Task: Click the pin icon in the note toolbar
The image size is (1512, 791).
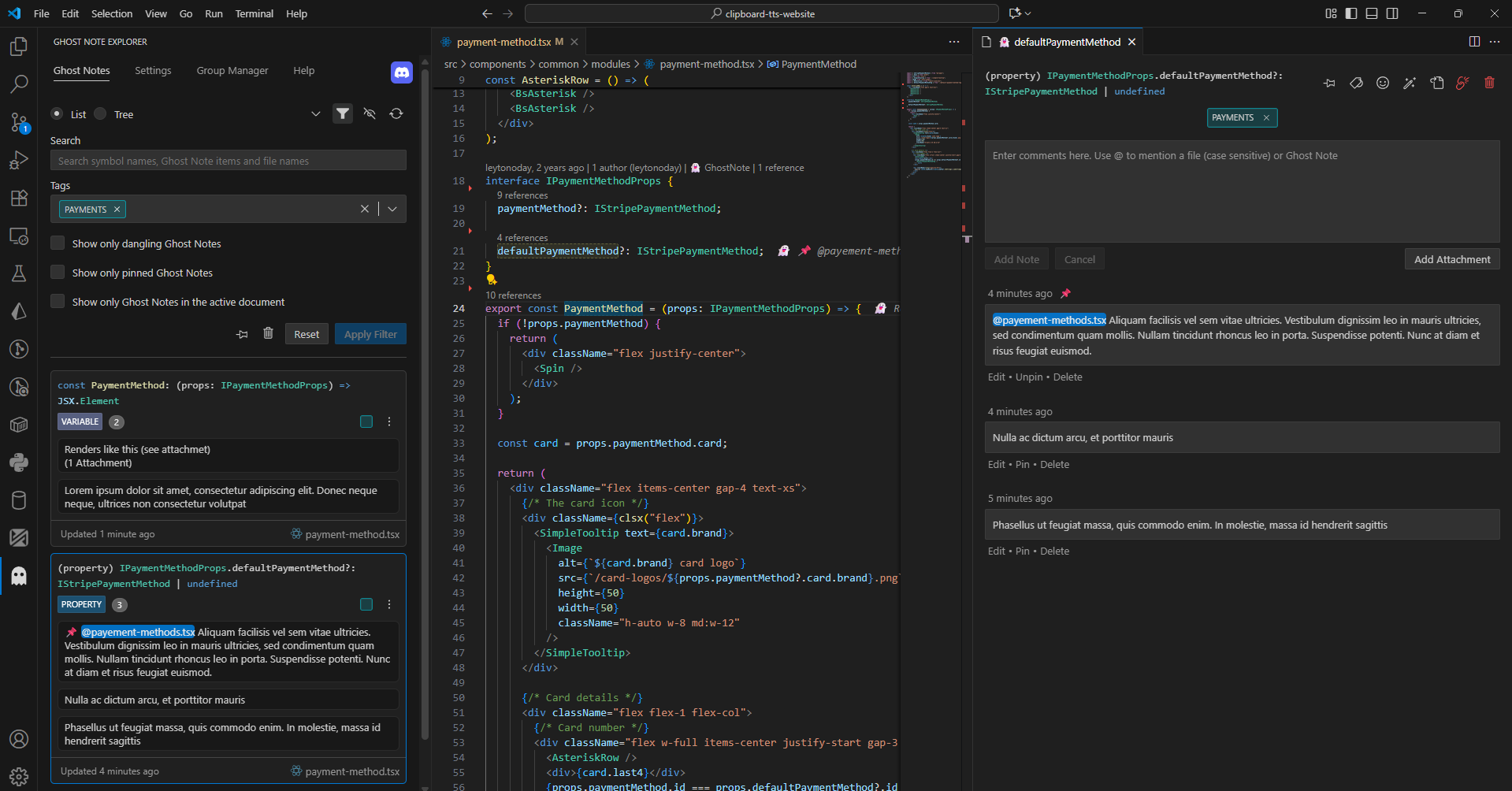Action: coord(1329,83)
